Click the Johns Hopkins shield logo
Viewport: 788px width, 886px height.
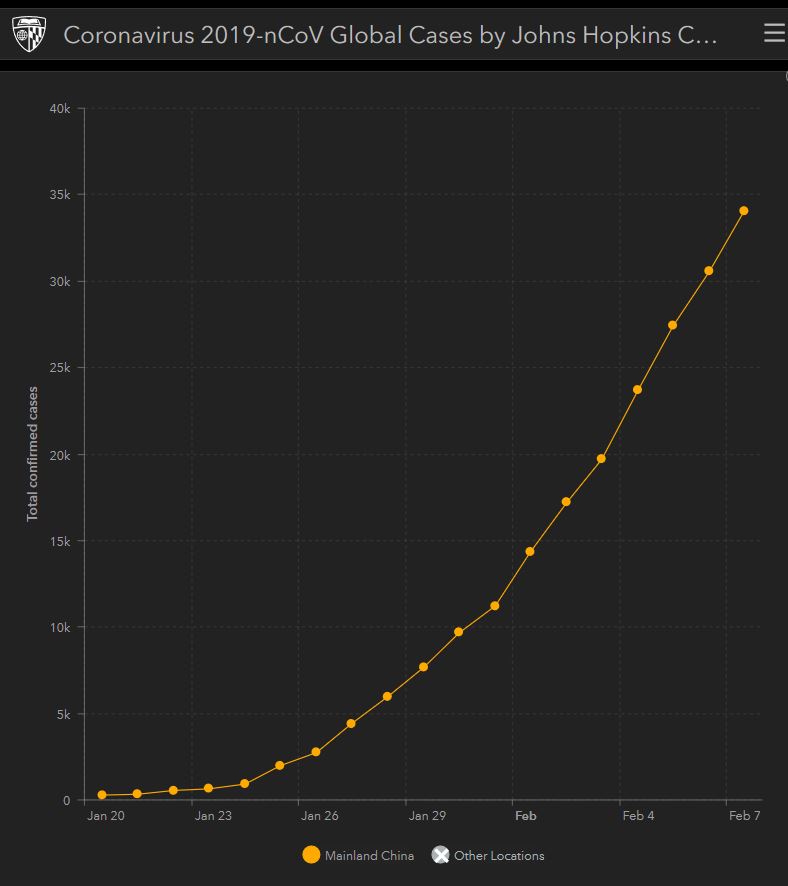pyautogui.click(x=29, y=35)
